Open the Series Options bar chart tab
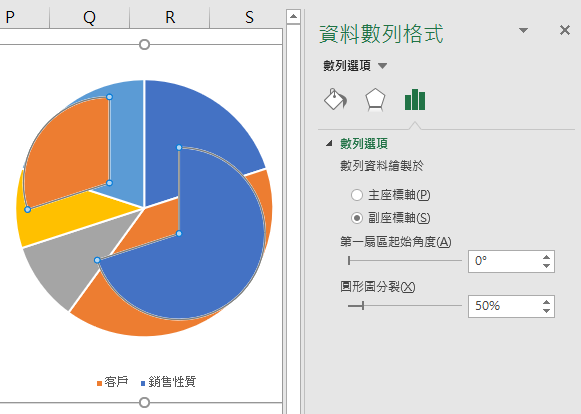The image size is (581, 414). click(x=415, y=100)
